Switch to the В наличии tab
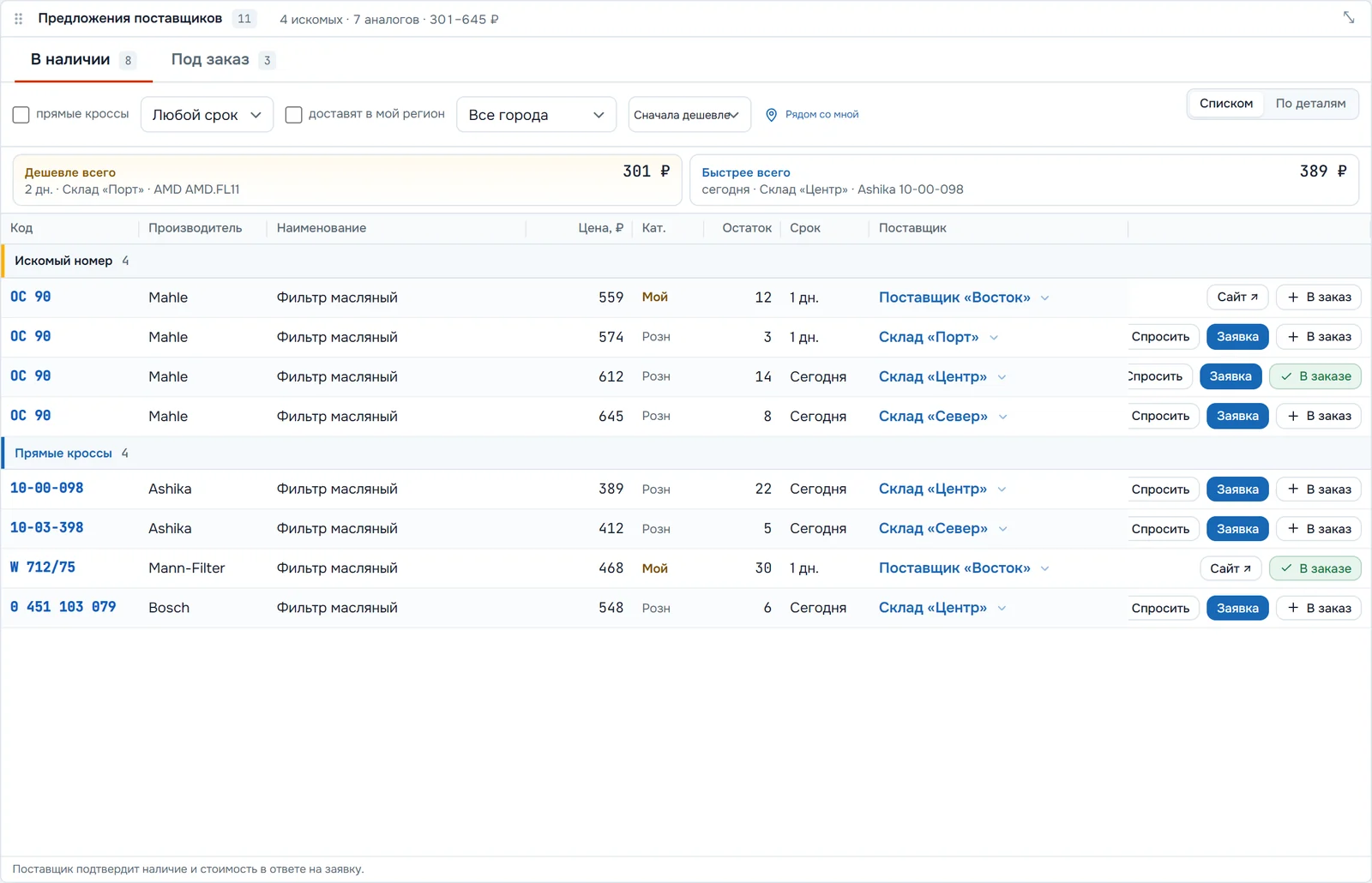1372x883 pixels. point(83,60)
